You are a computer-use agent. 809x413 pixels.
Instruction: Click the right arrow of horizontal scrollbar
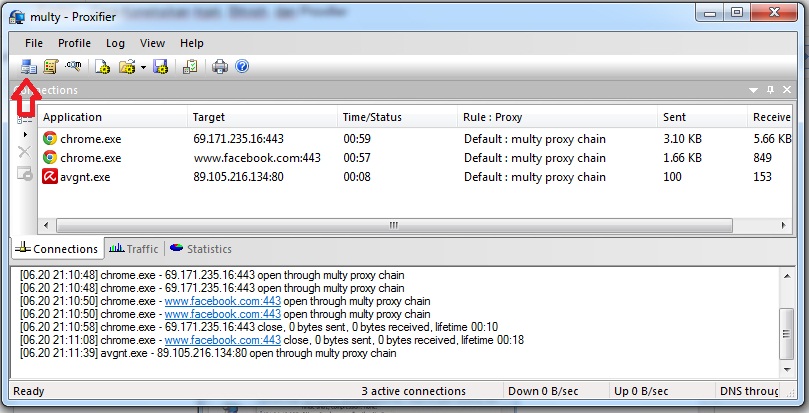[x=784, y=225]
